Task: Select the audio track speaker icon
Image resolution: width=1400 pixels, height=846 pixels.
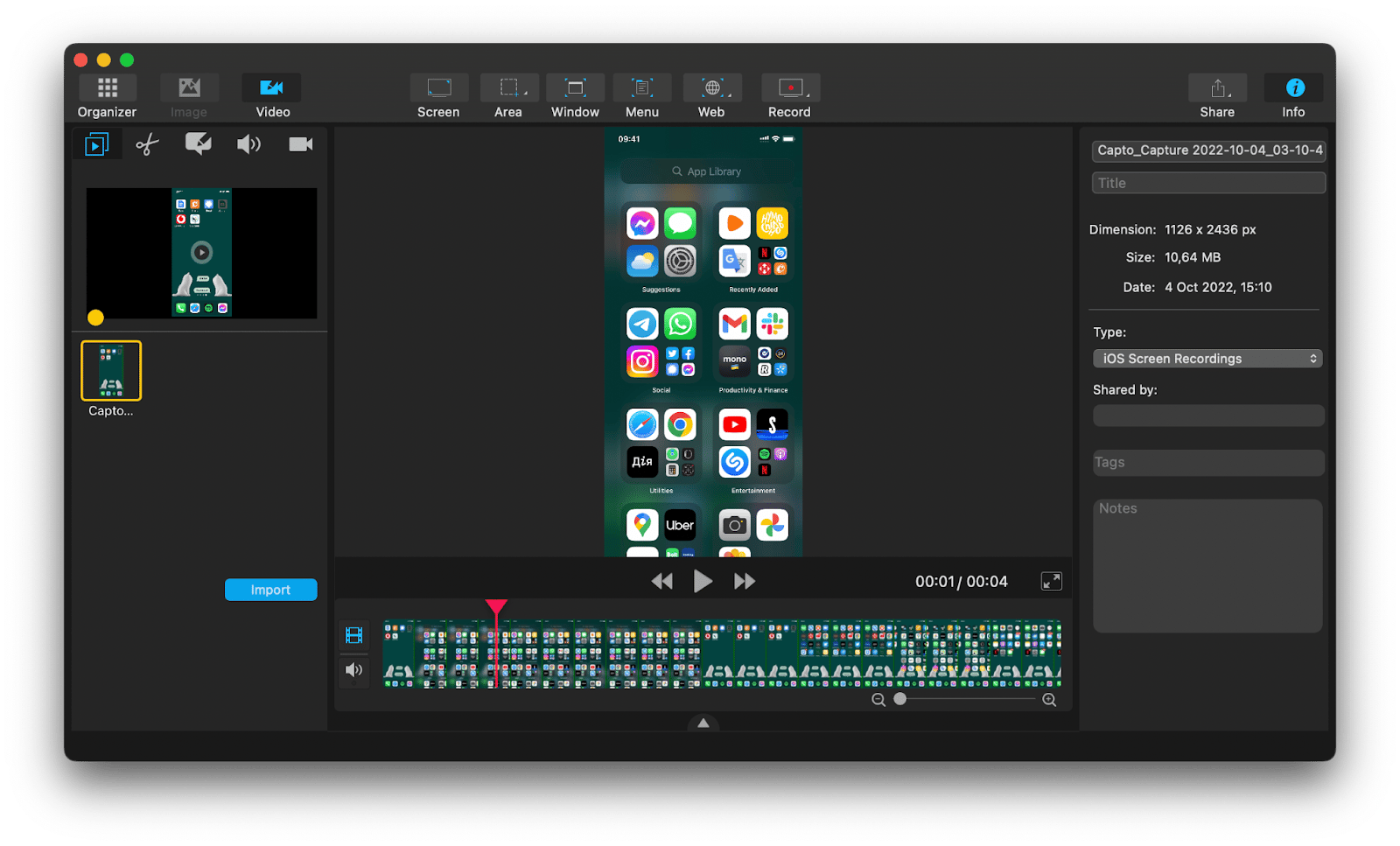Action: [x=353, y=670]
